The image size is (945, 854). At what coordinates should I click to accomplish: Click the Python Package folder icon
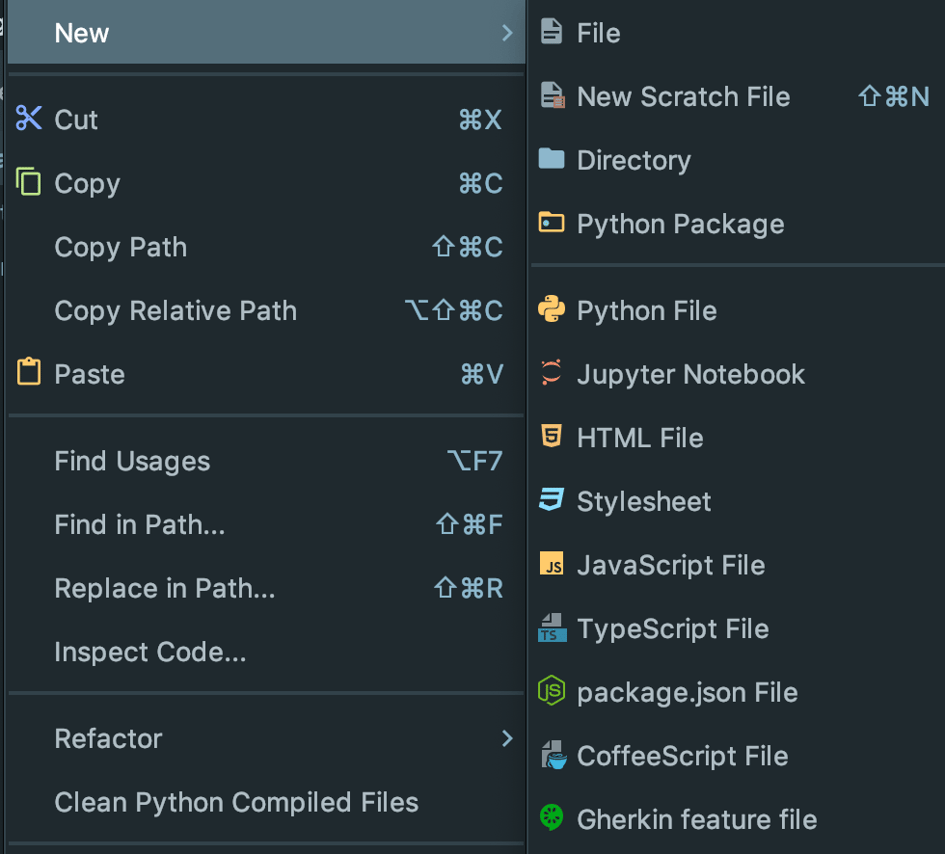pyautogui.click(x=551, y=223)
